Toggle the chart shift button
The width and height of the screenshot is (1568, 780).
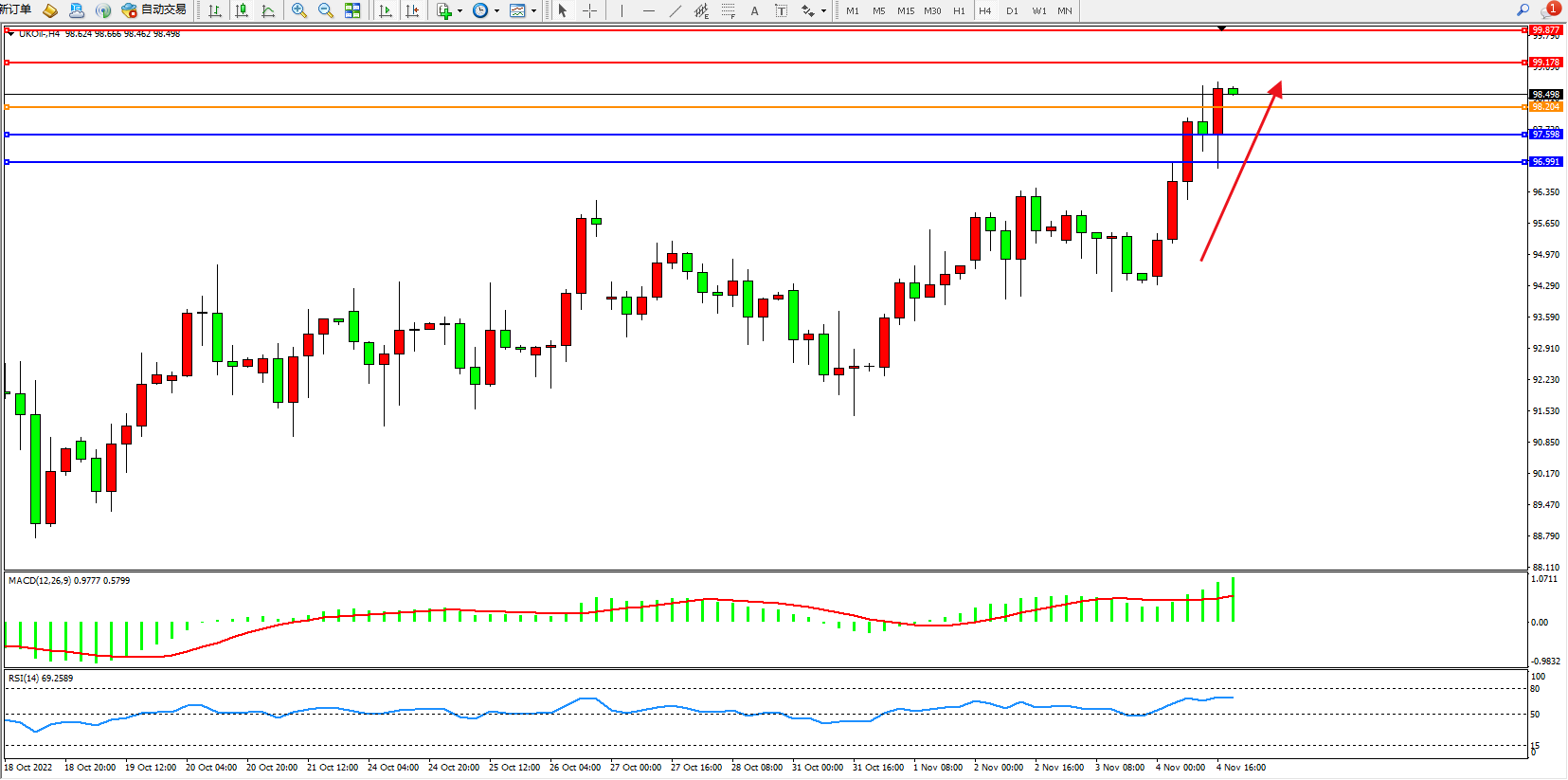pos(412,10)
